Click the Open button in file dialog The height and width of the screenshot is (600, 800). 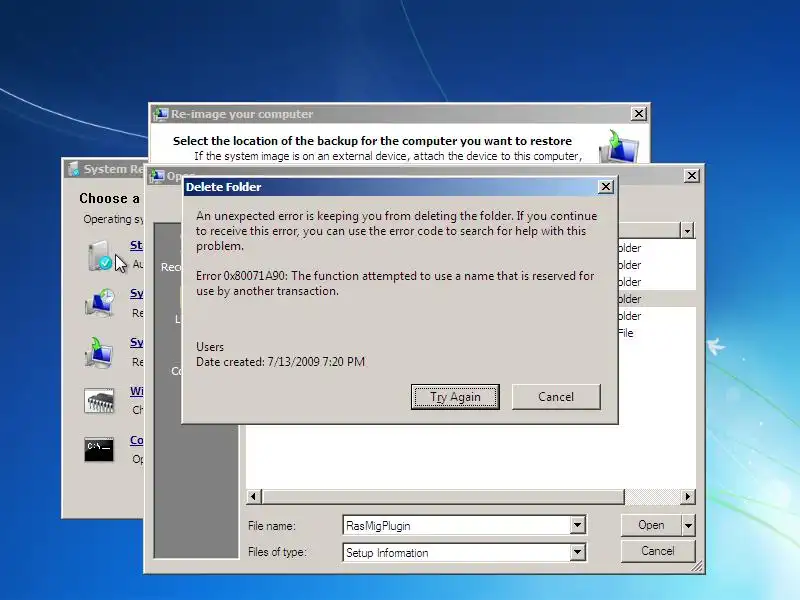point(651,525)
